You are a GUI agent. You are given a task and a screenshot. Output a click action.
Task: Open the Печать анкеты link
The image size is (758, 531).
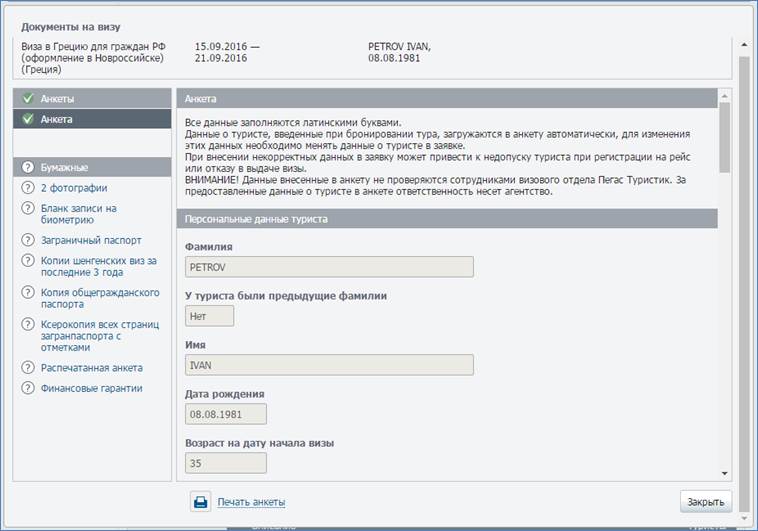coord(251,502)
